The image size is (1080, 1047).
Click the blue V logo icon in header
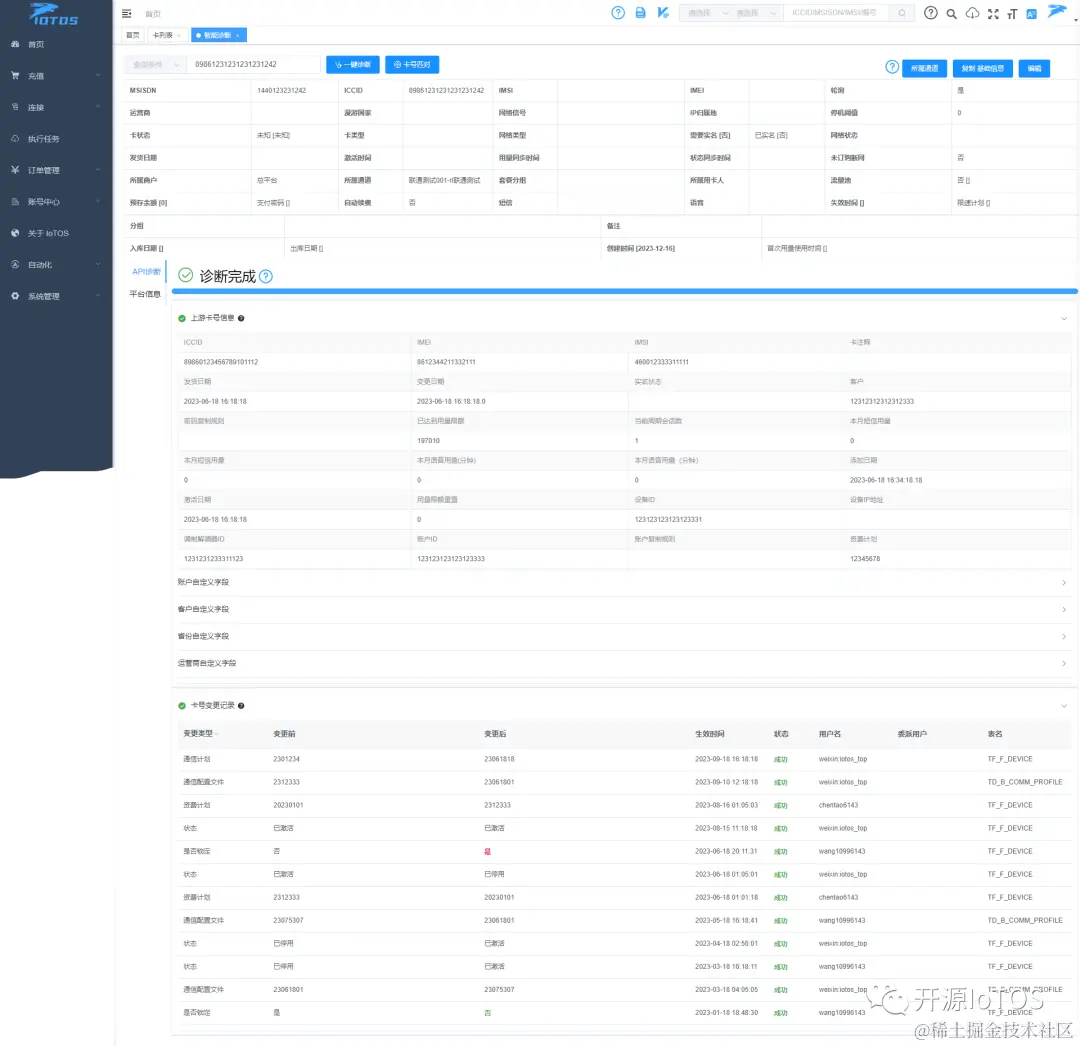click(663, 12)
